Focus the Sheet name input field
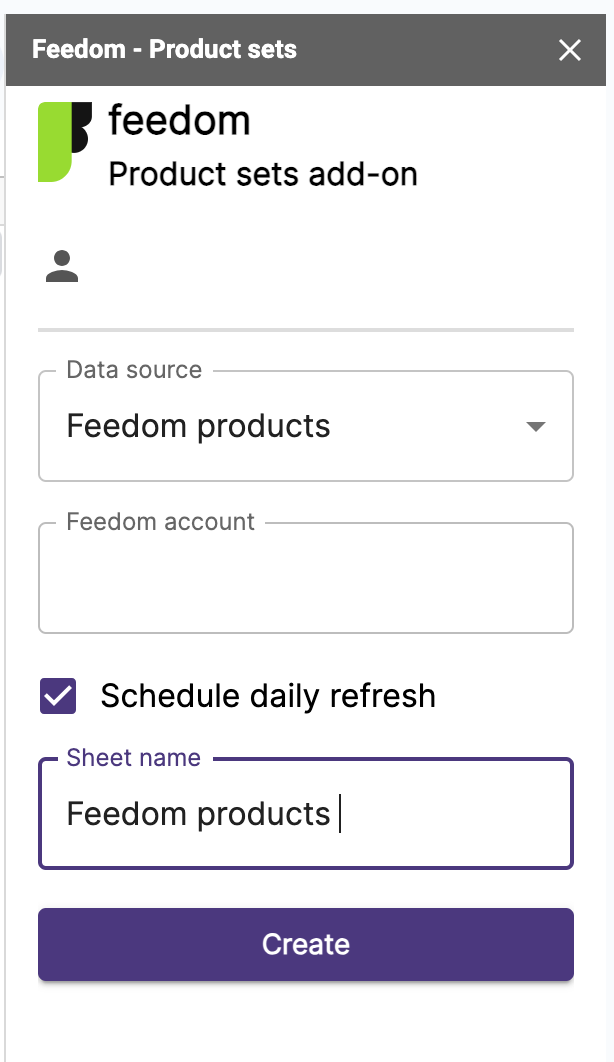The width and height of the screenshot is (614, 1062). (306, 813)
